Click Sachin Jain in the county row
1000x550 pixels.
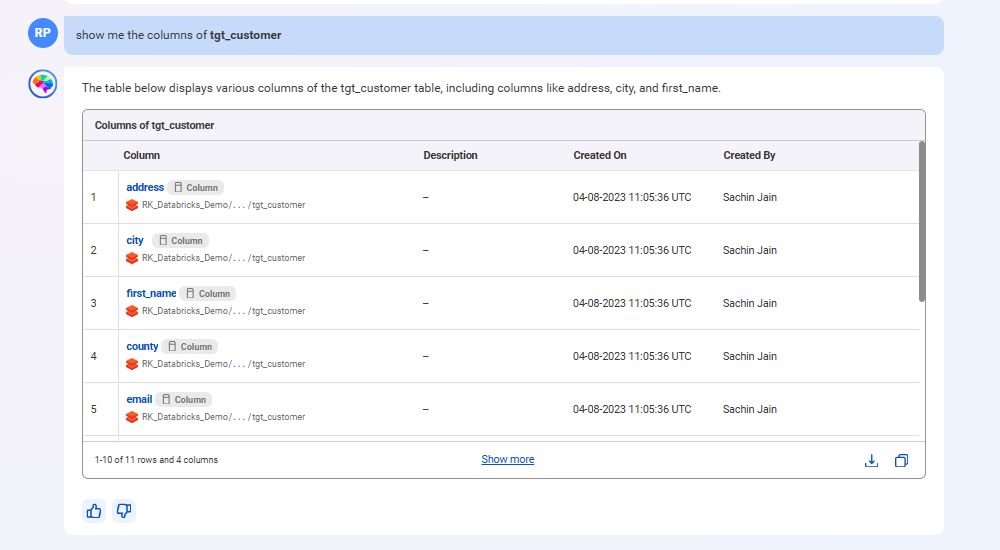point(749,356)
